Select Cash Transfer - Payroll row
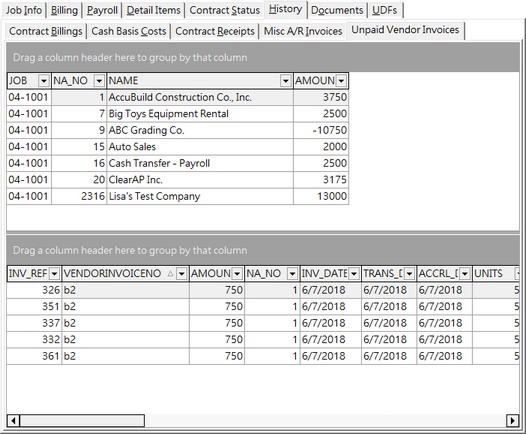 pyautogui.click(x=178, y=163)
